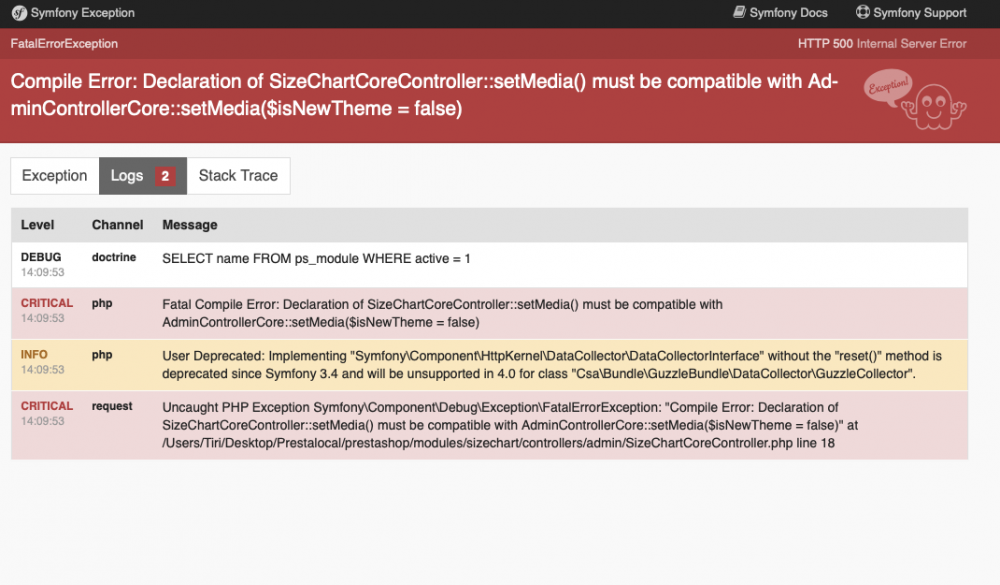
Task: Select the DEBUG doctrine log row
Action: [x=316, y=258]
